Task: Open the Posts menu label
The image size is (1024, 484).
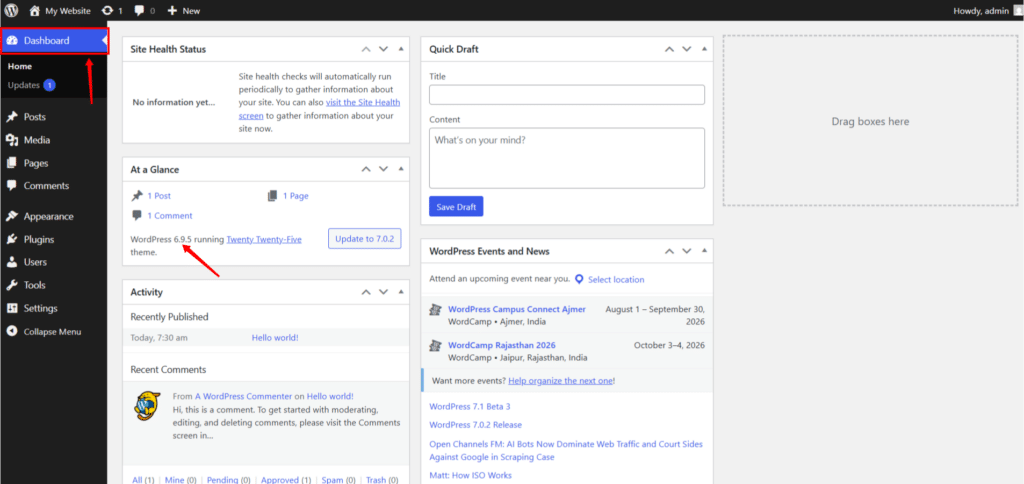Action: (x=35, y=117)
